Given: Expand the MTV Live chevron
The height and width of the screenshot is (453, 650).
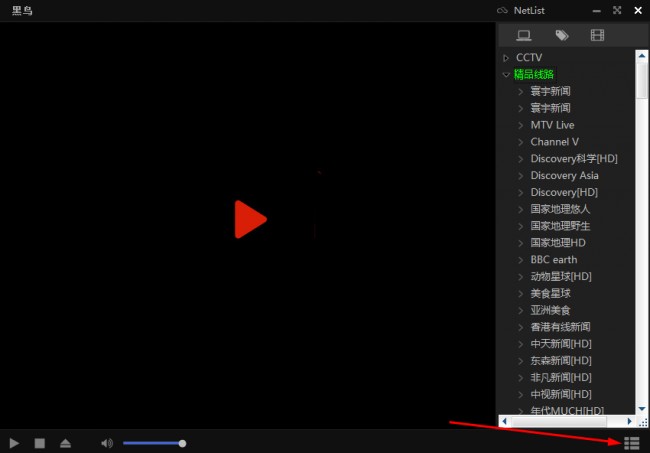Looking at the screenshot, I should click(x=521, y=125).
